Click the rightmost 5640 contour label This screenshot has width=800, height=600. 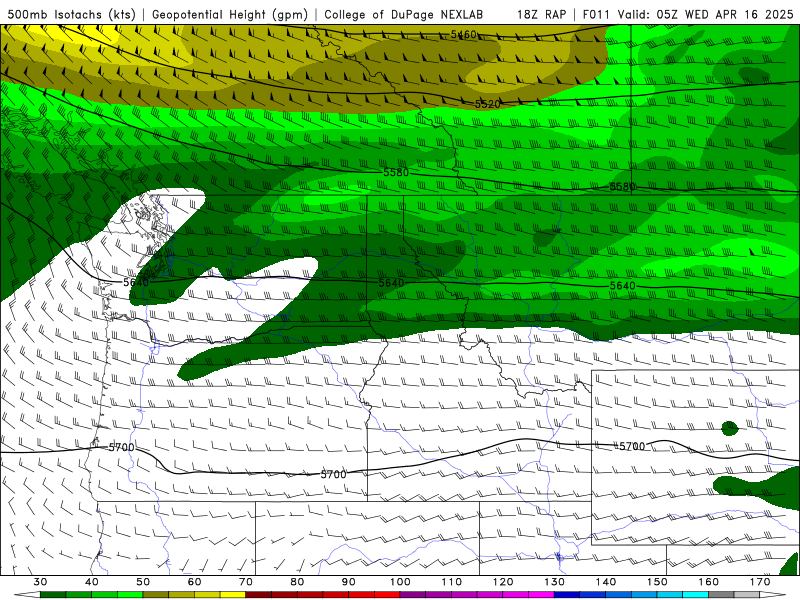coord(622,286)
